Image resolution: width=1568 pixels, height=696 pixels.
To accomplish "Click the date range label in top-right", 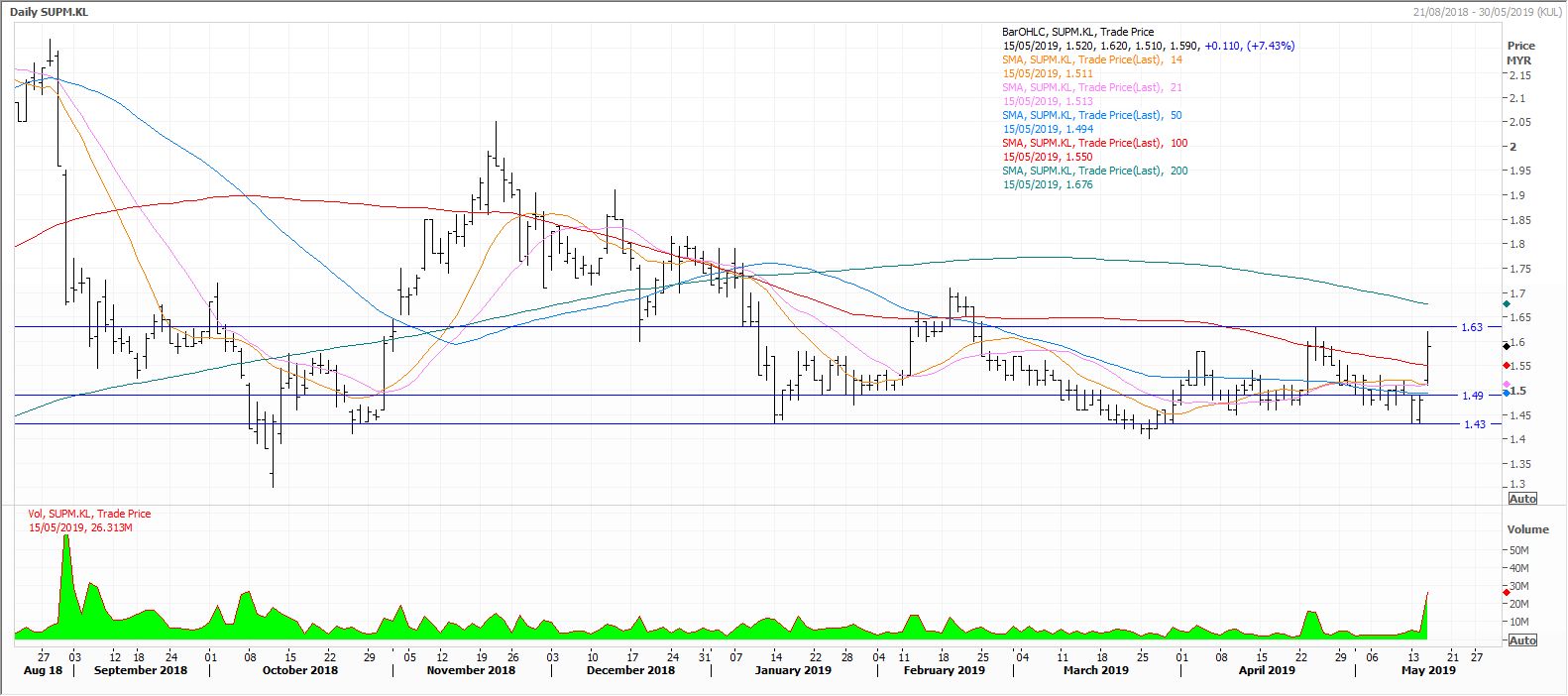I will coord(1487,11).
